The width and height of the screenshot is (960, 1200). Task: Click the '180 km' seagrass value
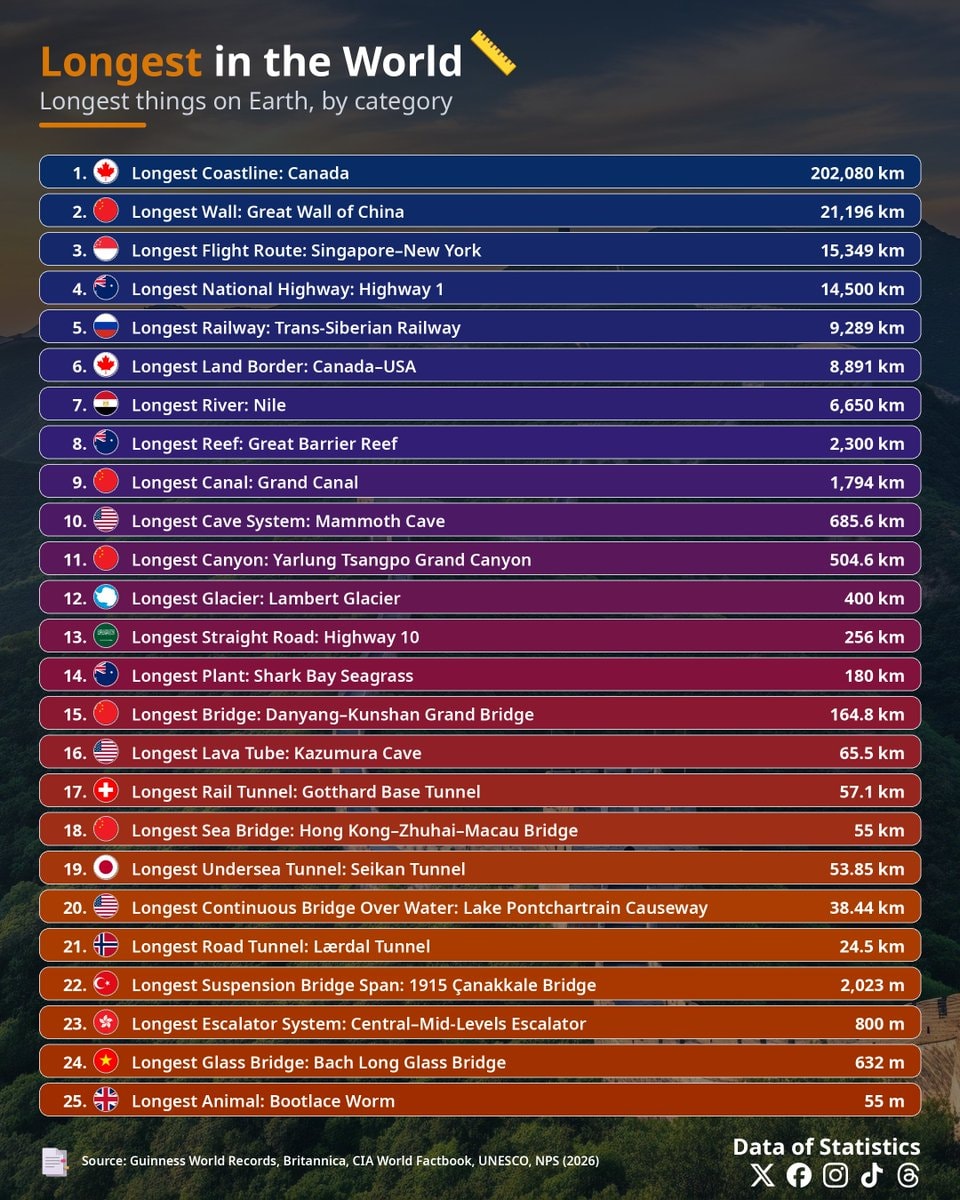click(x=875, y=676)
